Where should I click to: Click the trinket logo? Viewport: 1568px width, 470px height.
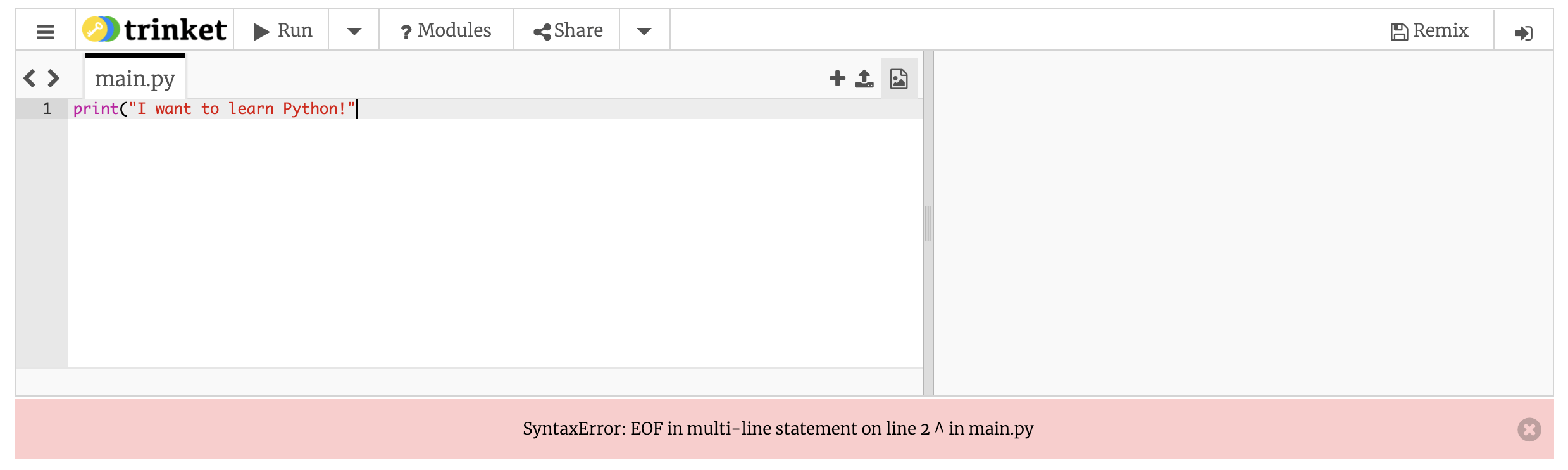click(154, 30)
